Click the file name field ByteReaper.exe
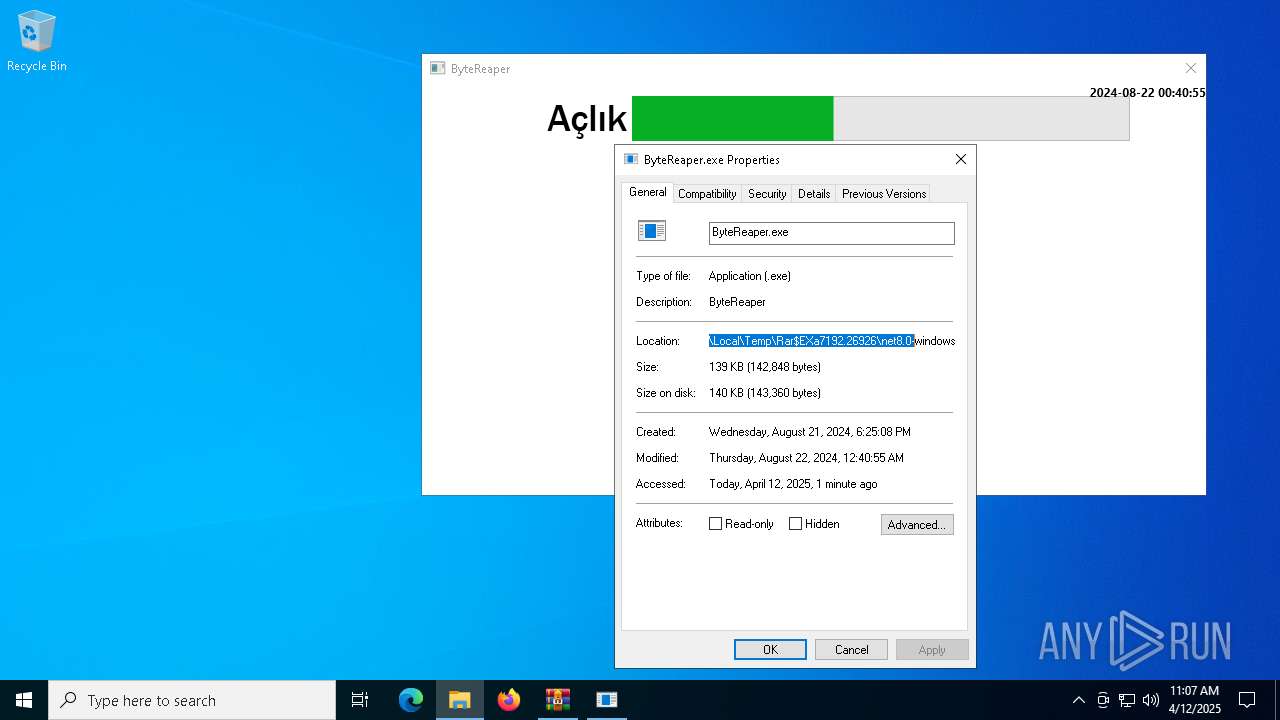 tap(832, 232)
